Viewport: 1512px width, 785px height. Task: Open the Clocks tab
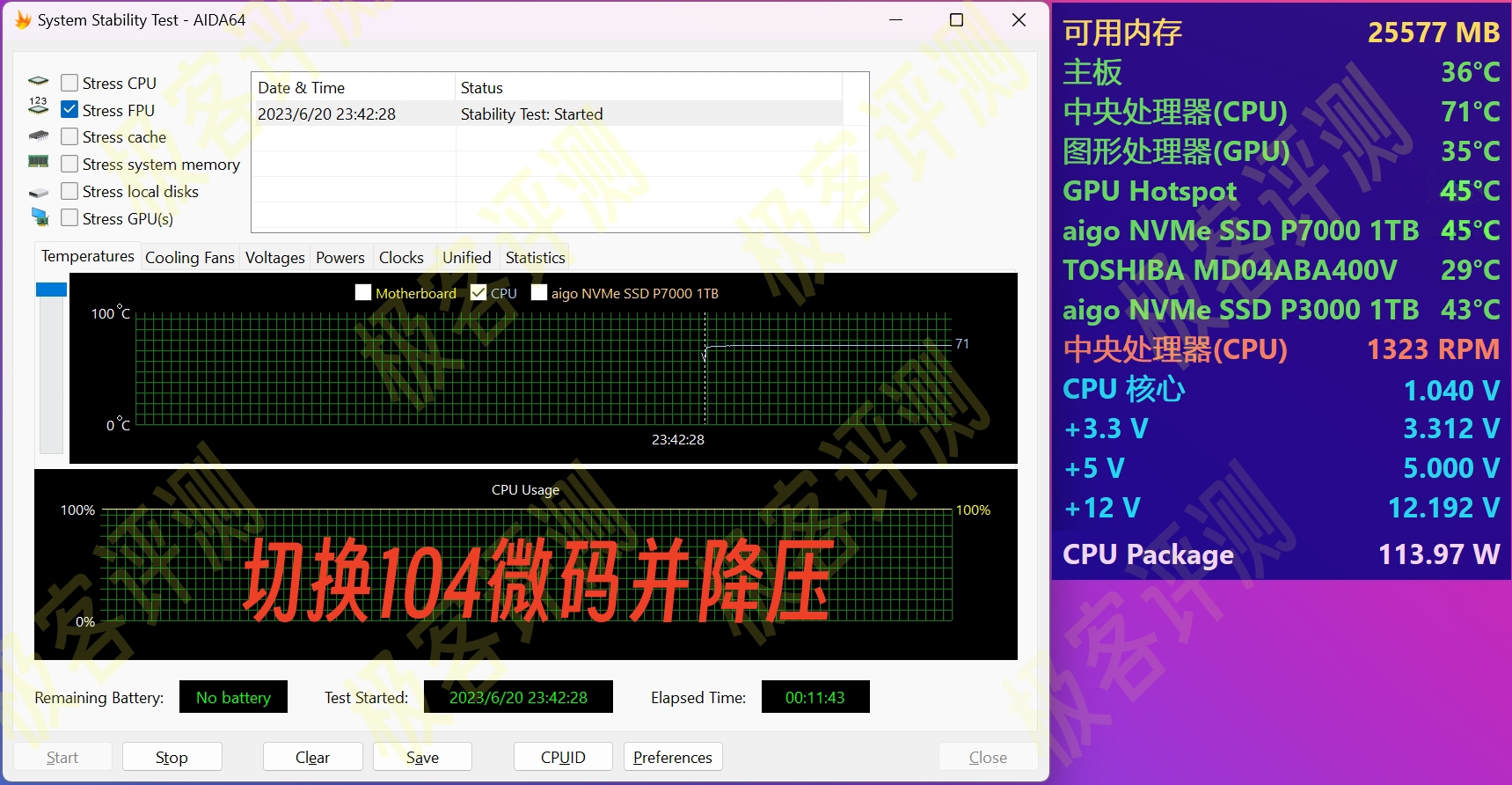click(x=401, y=258)
